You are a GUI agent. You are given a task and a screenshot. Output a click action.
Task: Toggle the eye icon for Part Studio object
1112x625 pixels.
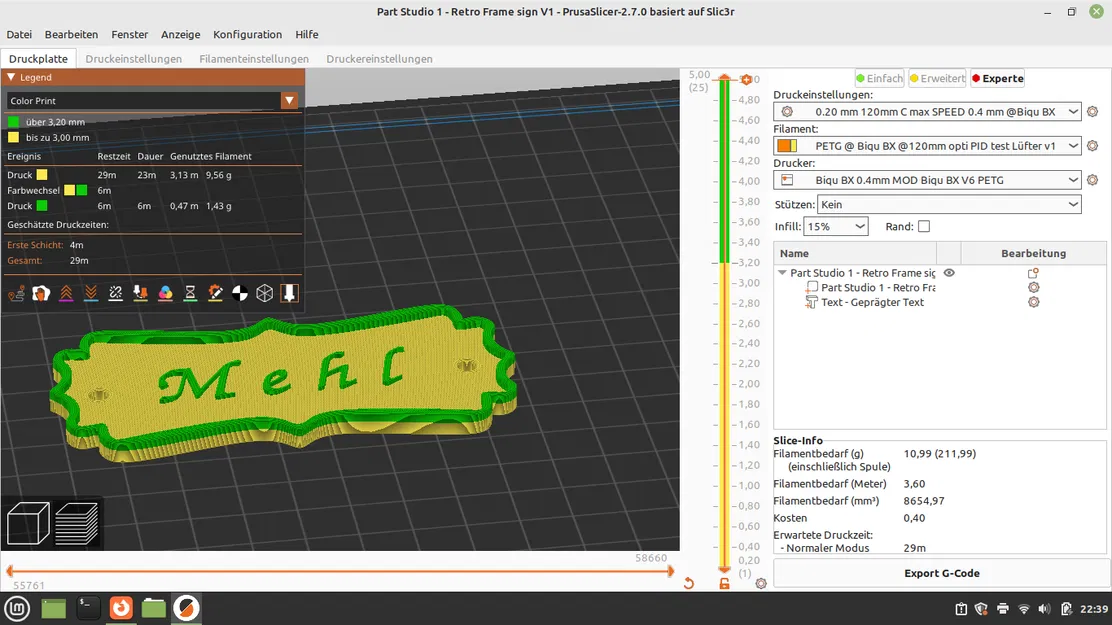[949, 272]
